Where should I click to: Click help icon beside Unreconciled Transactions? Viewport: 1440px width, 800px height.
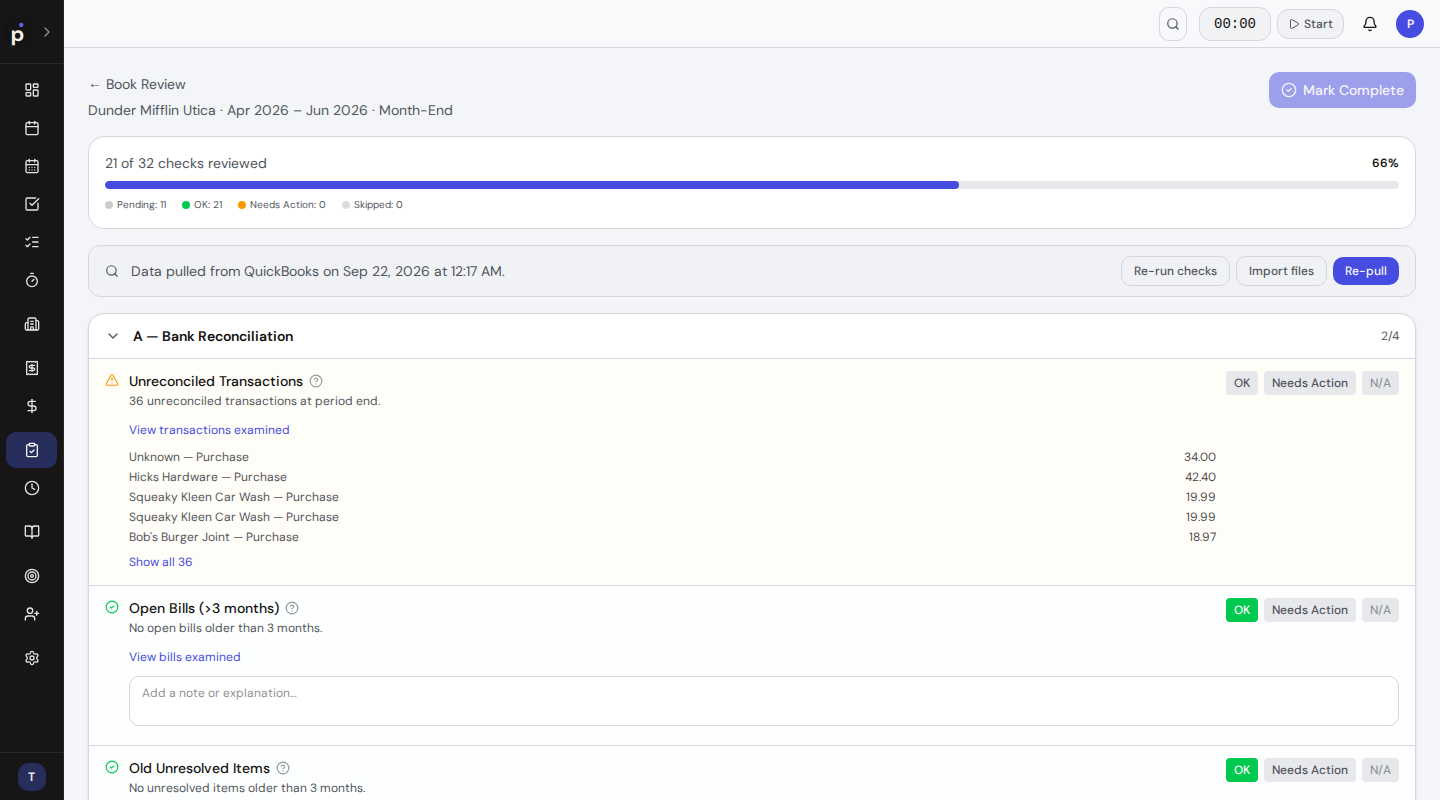coord(316,381)
